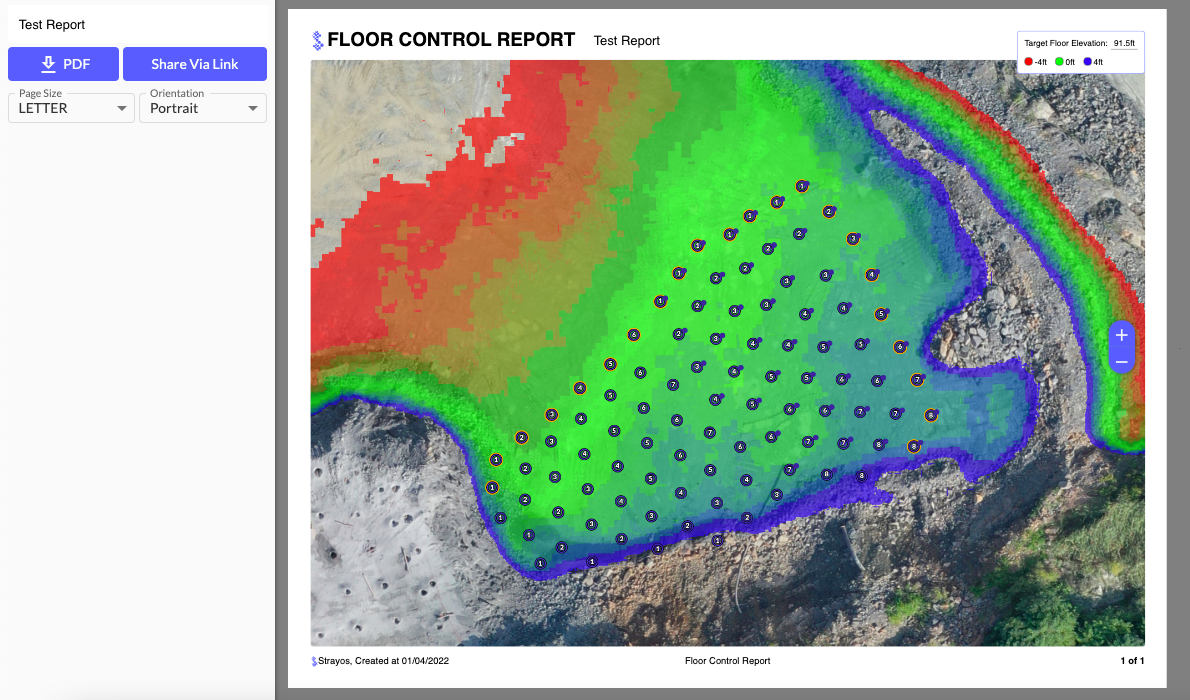Click the Test Report name field
Image resolution: width=1190 pixels, height=700 pixels.
(x=137, y=24)
